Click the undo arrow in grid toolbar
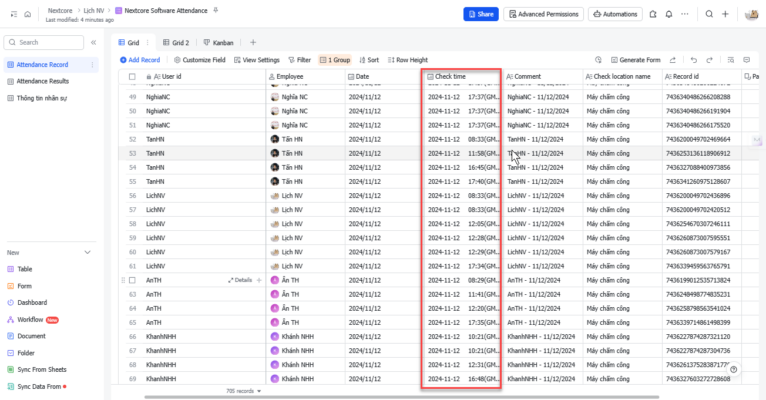This screenshot has height=400, width=766. (x=694, y=60)
